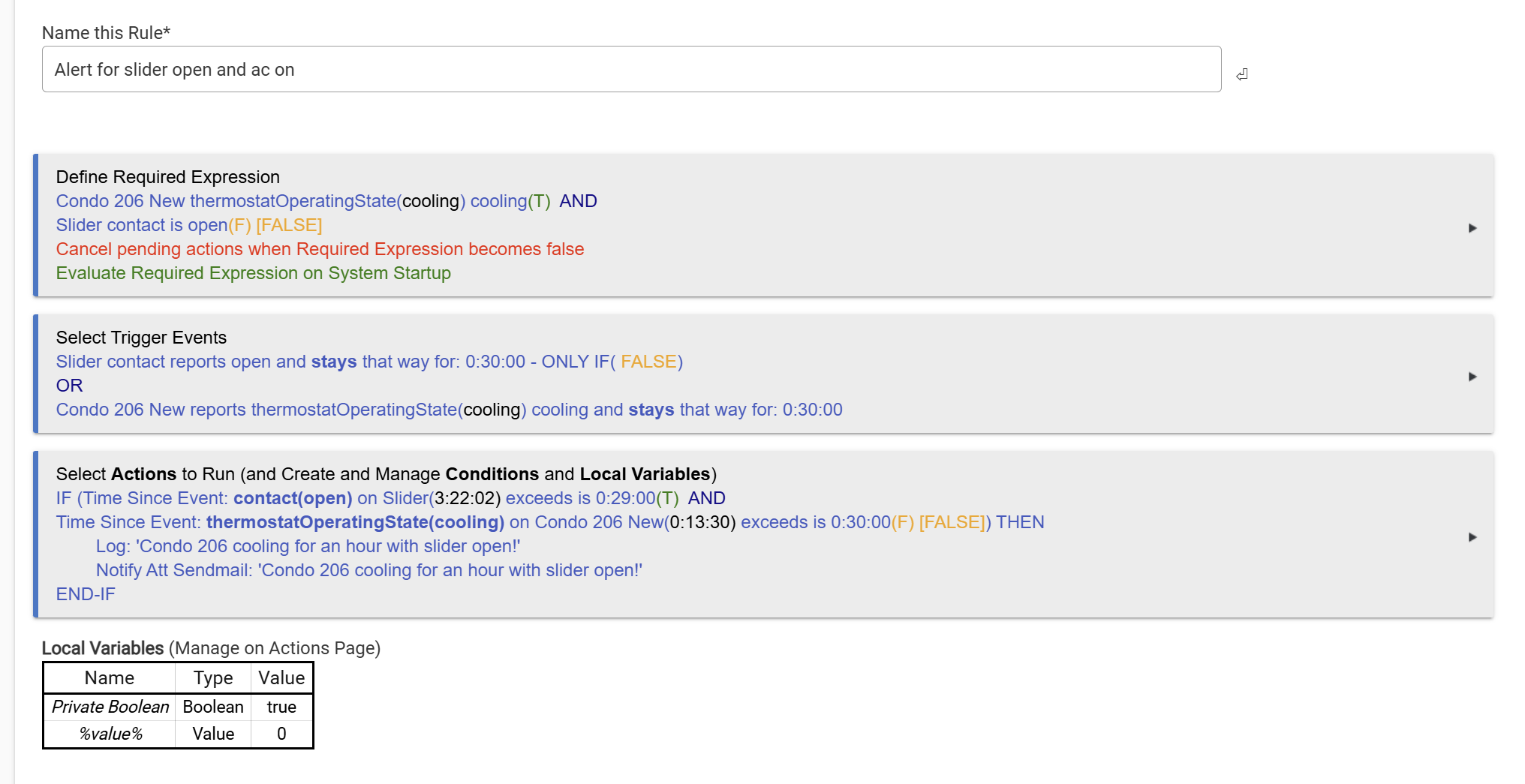
Task: Click the '0' value cell for %value%
Action: tap(281, 734)
